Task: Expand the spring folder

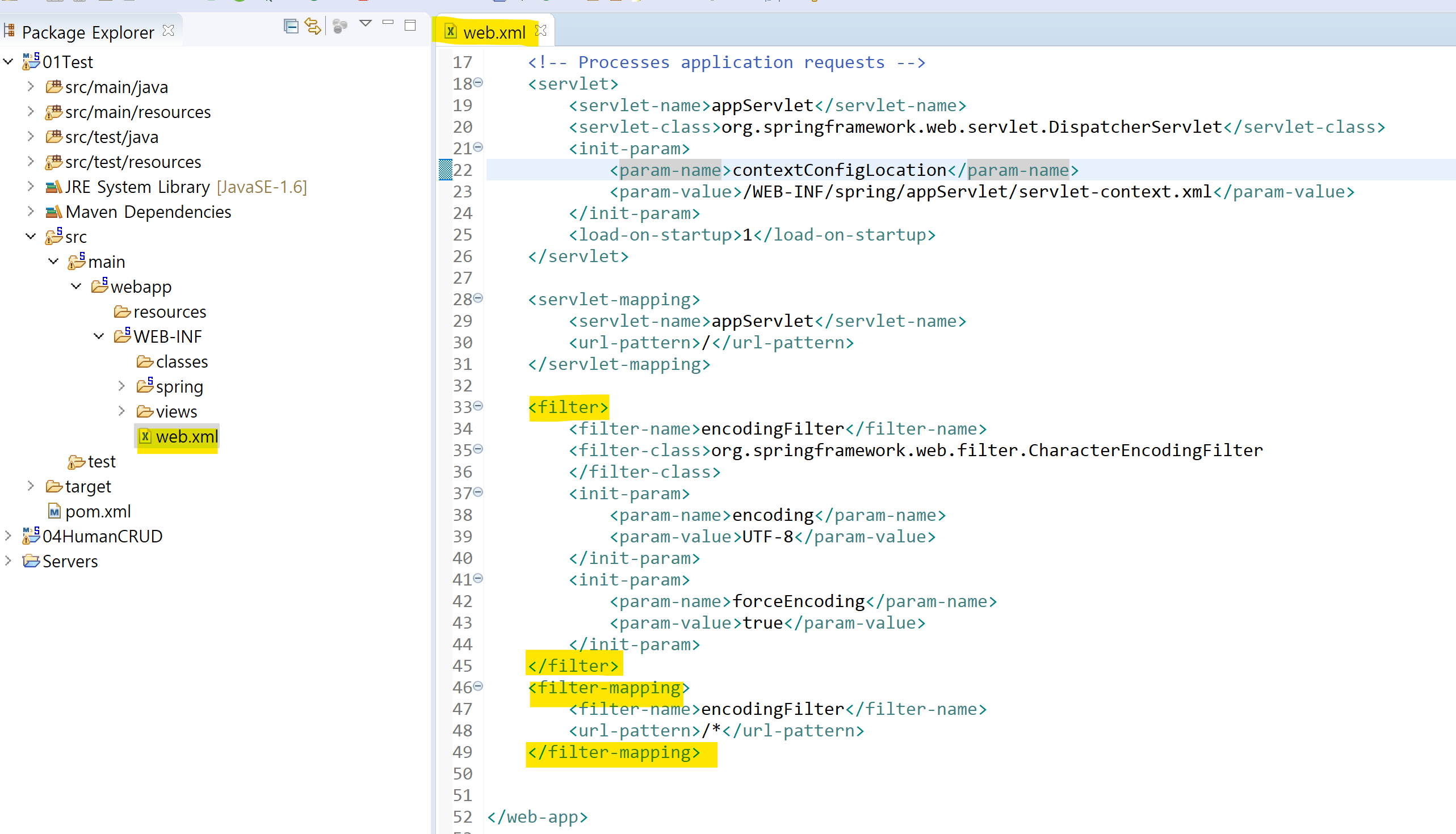Action: (121, 386)
